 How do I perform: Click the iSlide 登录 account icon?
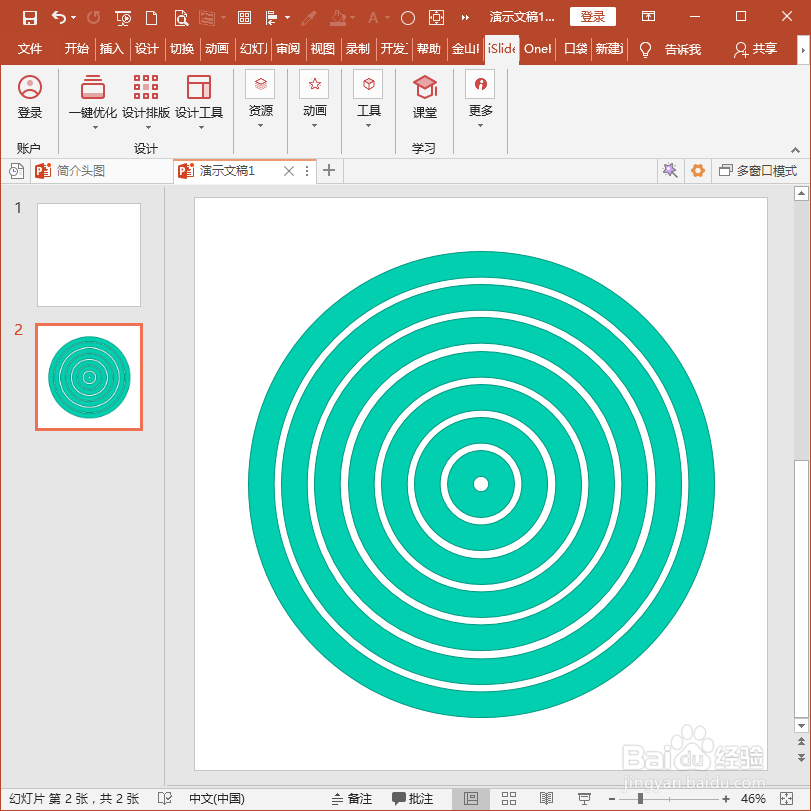[29, 97]
